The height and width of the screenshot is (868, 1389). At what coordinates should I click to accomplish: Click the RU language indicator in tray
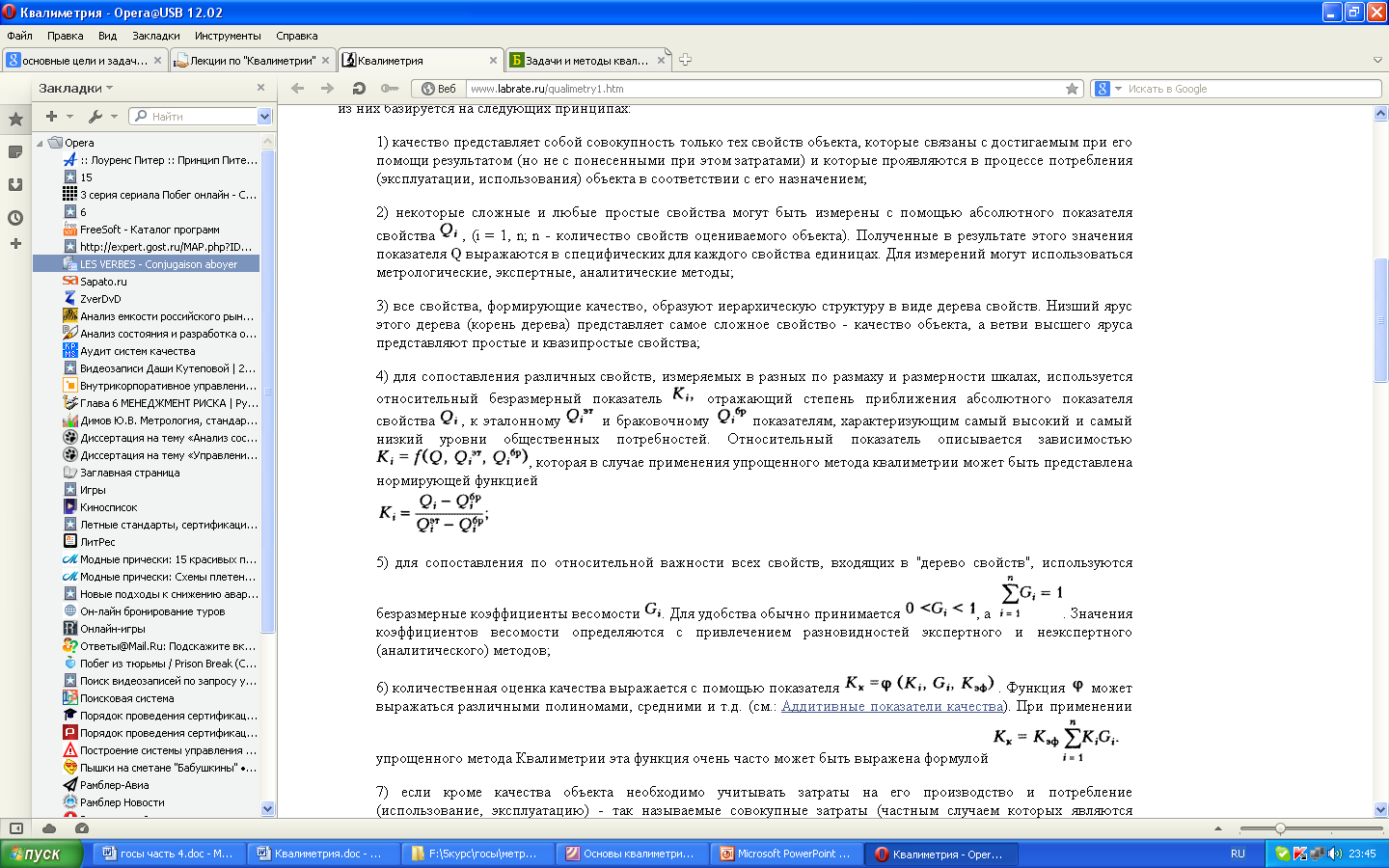[1238, 854]
